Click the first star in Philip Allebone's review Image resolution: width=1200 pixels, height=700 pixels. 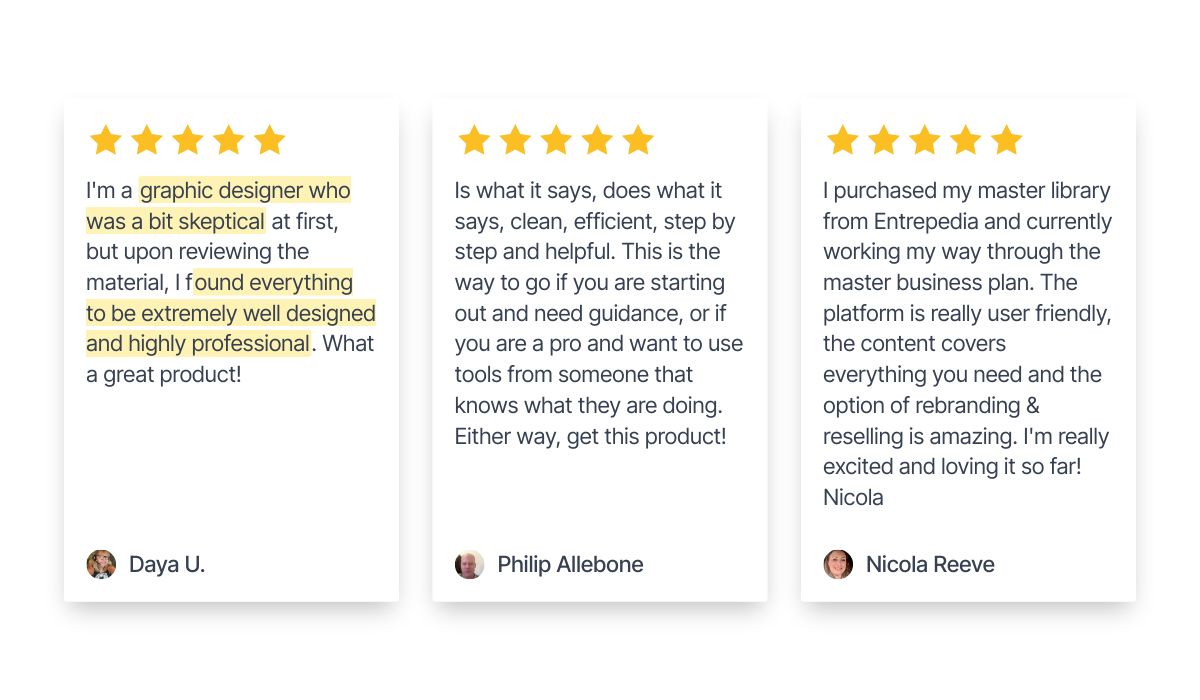(x=474, y=140)
